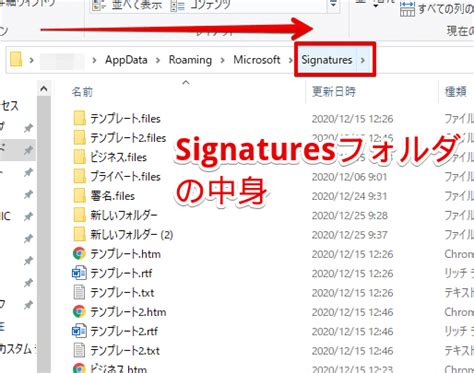The width and height of the screenshot is (474, 373).
Task: Select Chrome icon of テンプレート2.htm
Action: (79, 312)
